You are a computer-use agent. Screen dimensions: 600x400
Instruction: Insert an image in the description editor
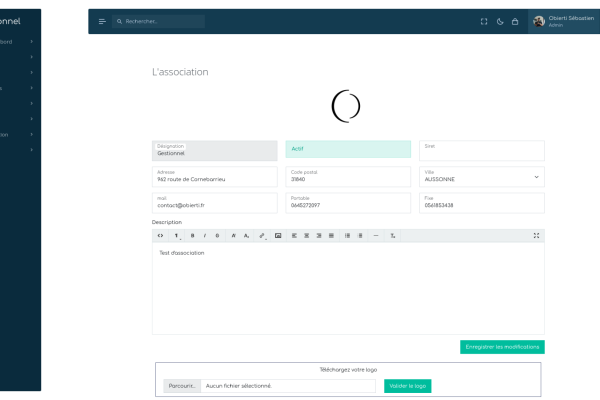[278, 235]
